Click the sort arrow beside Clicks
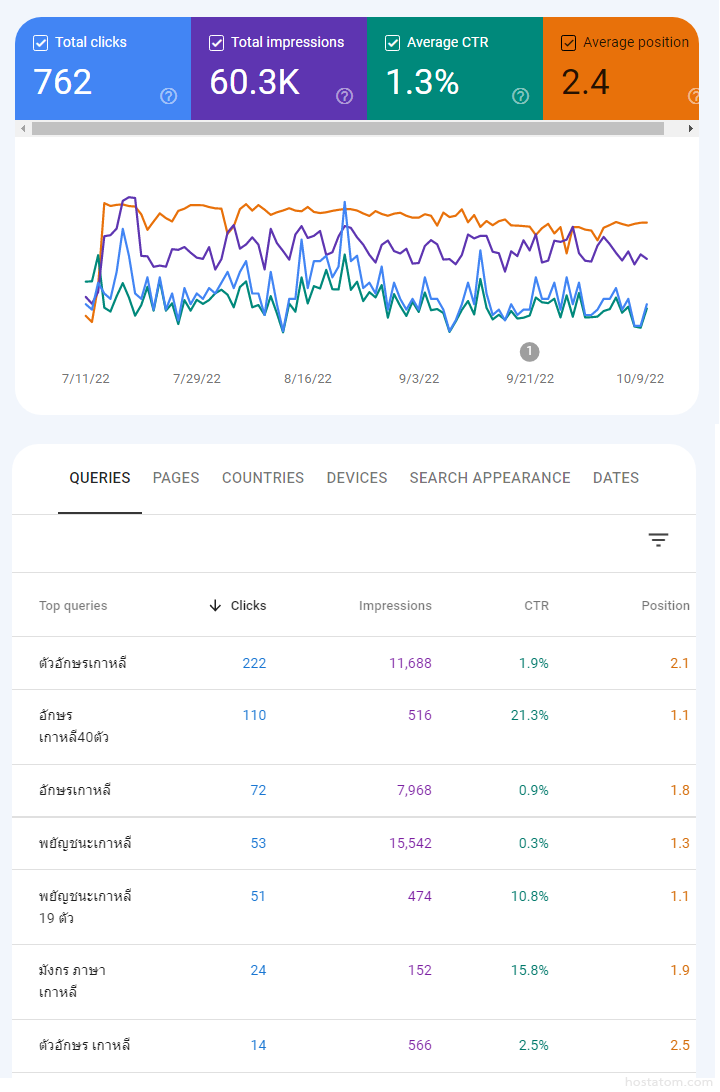 (x=215, y=605)
